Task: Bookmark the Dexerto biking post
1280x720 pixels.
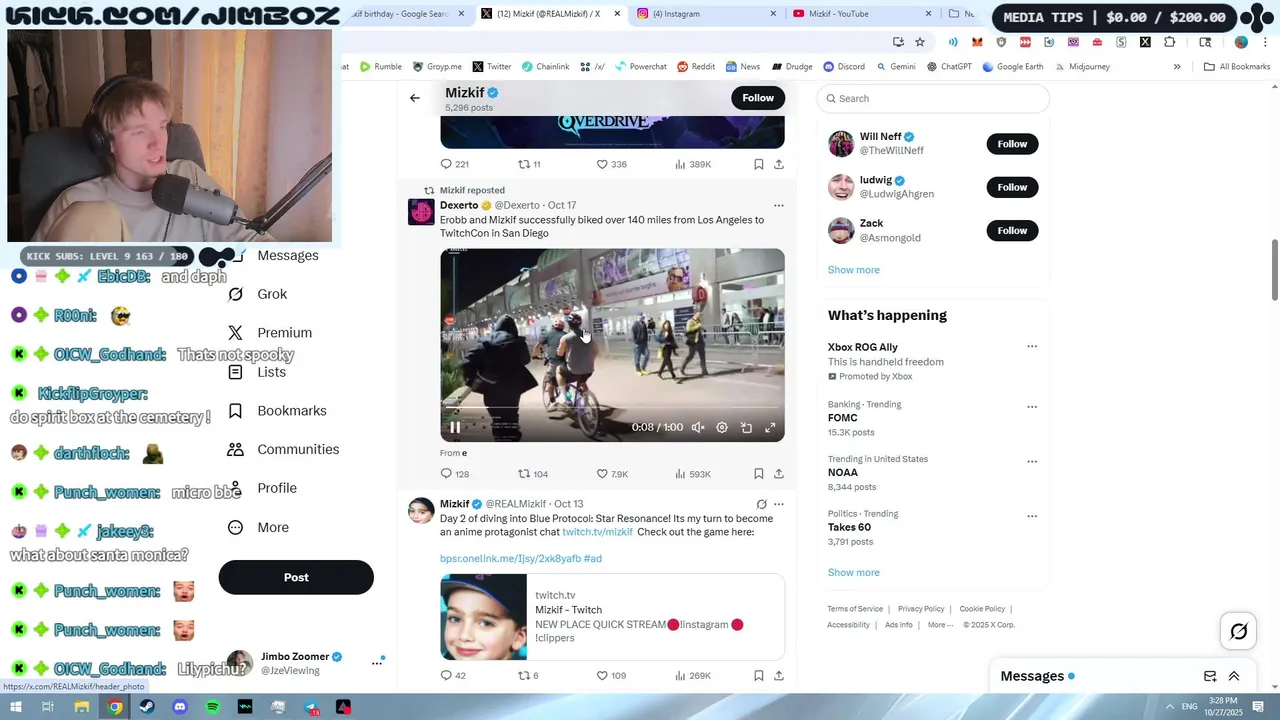Action: pyautogui.click(x=759, y=474)
